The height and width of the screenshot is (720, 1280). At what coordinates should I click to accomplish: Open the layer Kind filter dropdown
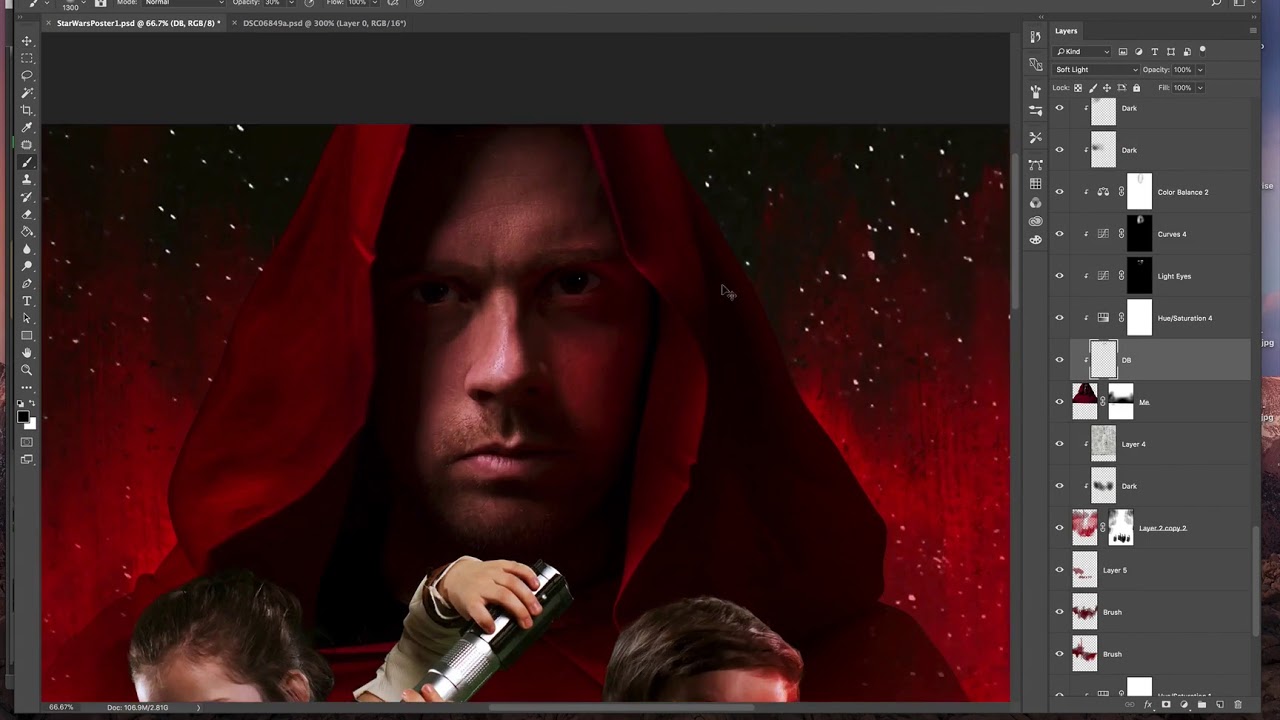pos(1083,52)
